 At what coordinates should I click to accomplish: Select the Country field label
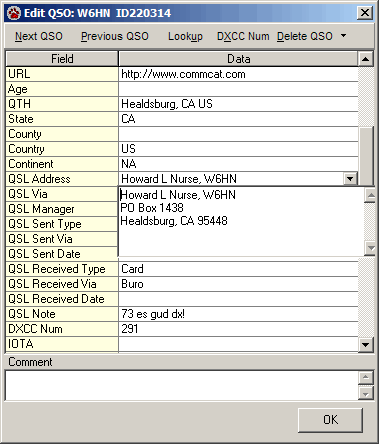pyautogui.click(x=62, y=149)
